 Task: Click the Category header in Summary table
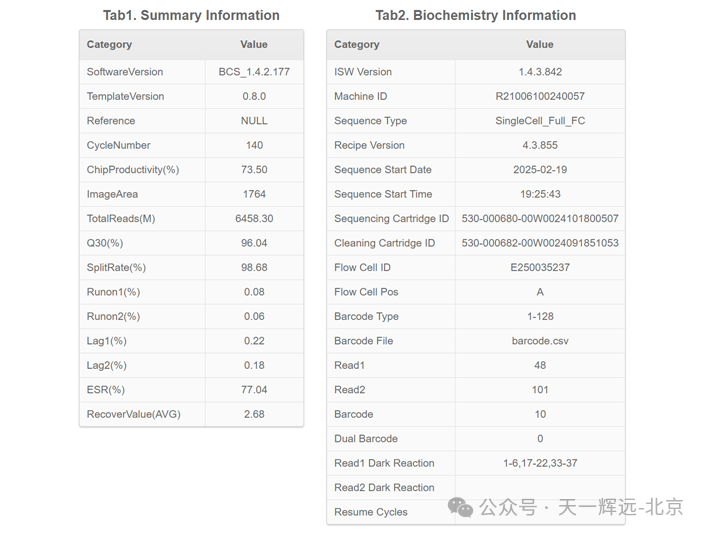pyautogui.click(x=109, y=45)
